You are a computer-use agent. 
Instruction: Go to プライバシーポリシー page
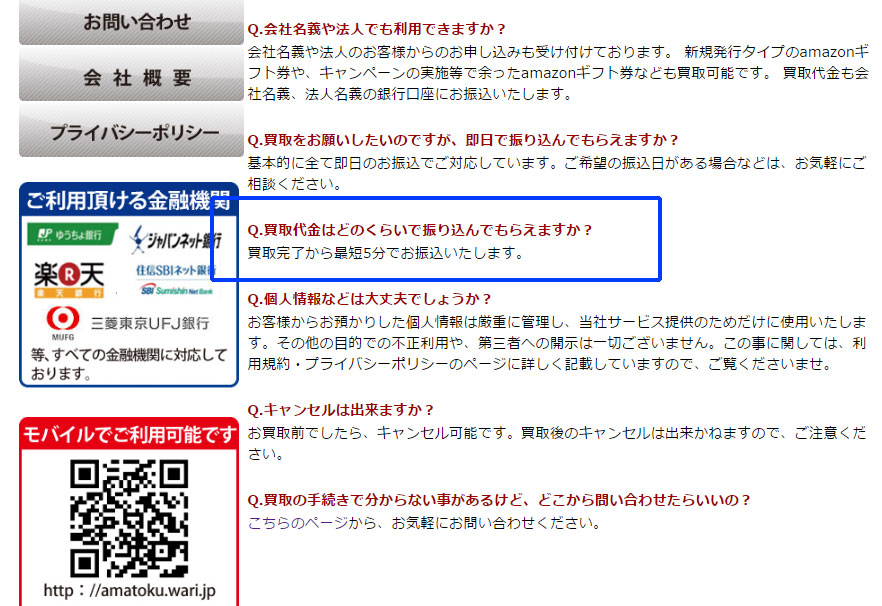131,132
